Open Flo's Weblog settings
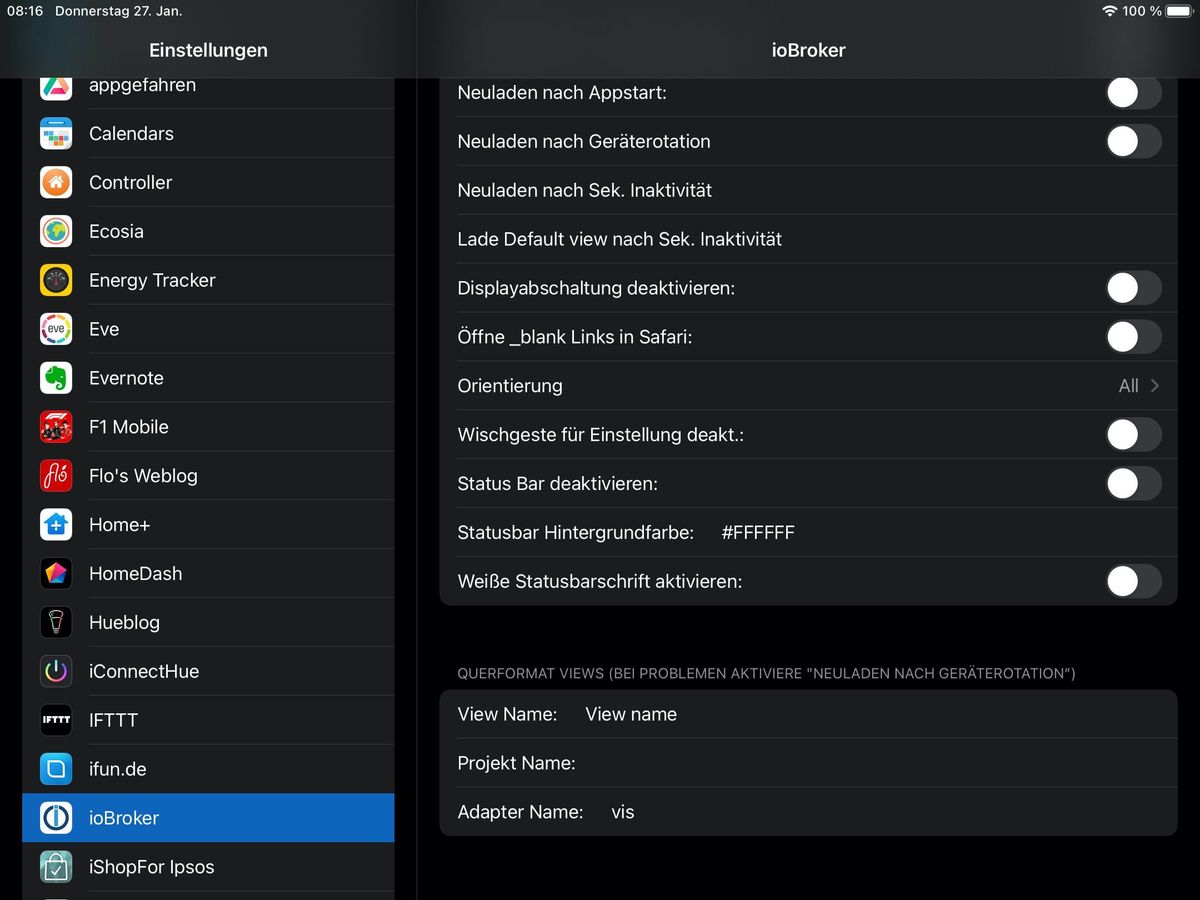Image resolution: width=1200 pixels, height=900 pixels. [x=208, y=476]
